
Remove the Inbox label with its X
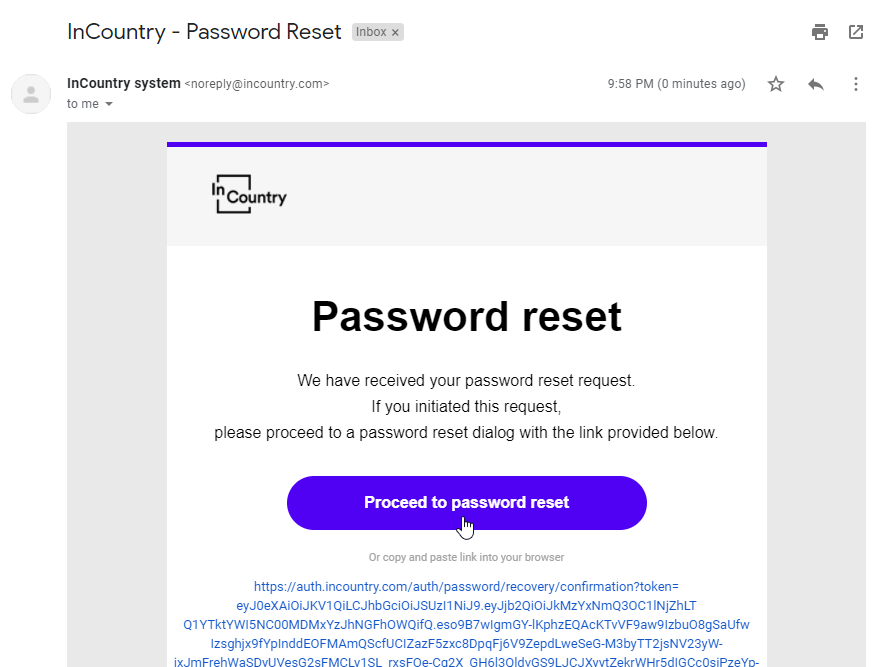[395, 32]
